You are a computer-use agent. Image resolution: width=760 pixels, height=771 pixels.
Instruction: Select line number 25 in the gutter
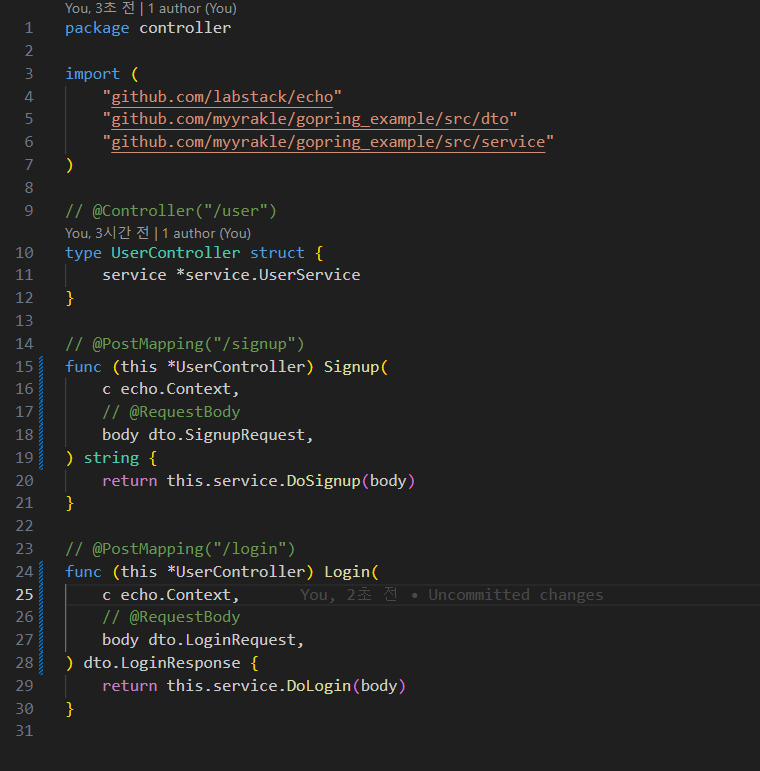point(25,595)
